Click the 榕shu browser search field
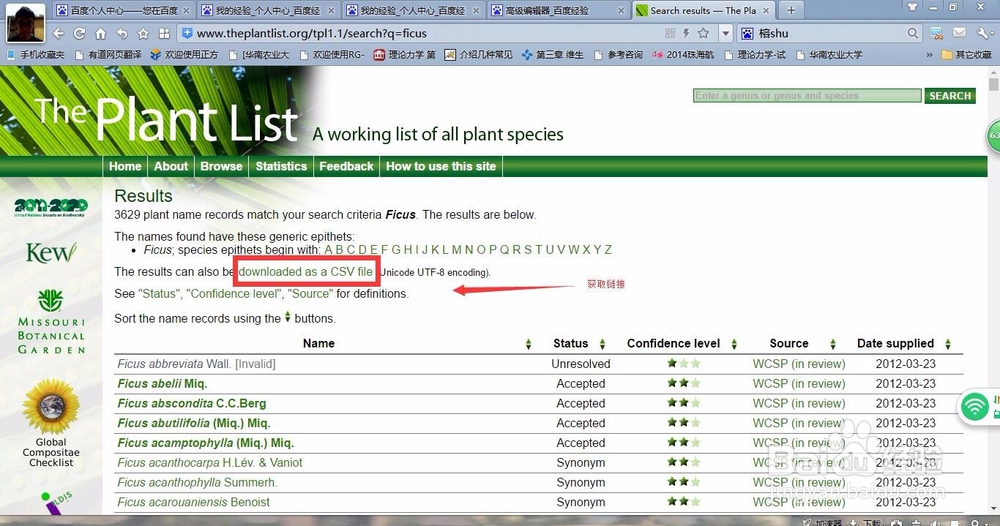Screen dimensions: 1000x526 [x=829, y=33]
